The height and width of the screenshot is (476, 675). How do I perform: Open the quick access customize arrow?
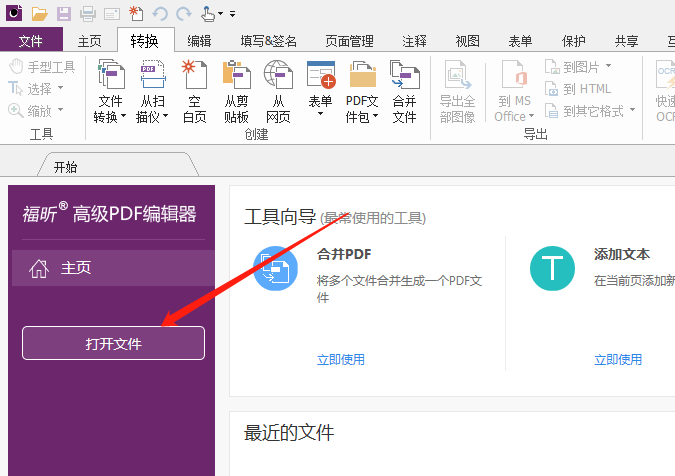pos(232,14)
